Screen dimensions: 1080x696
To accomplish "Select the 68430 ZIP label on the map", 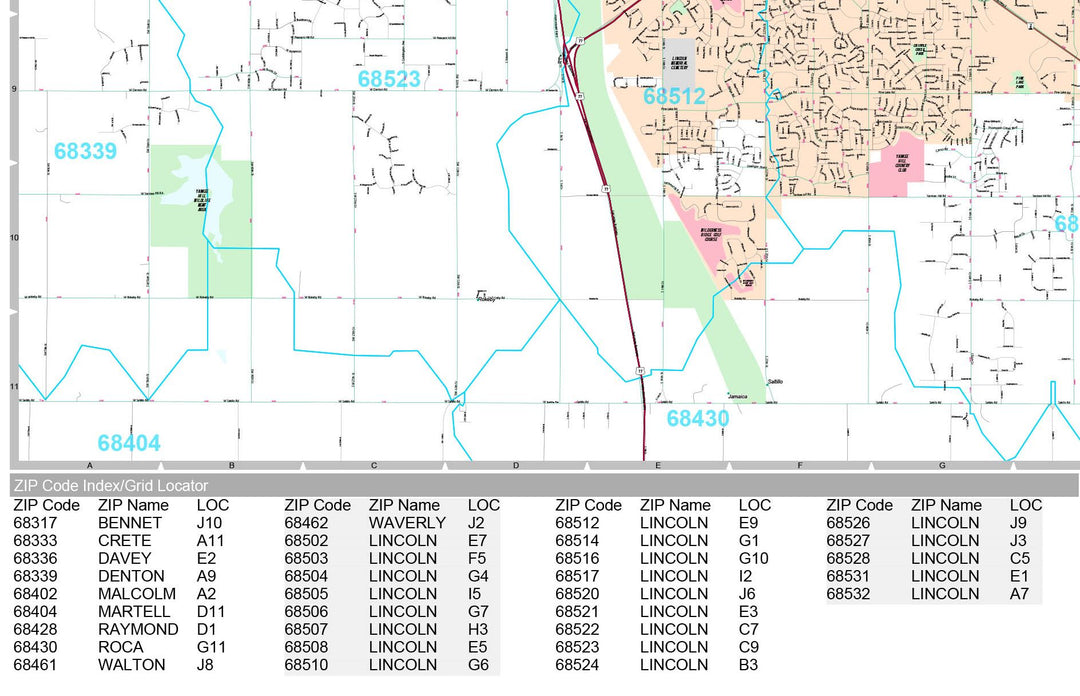I will pyautogui.click(x=698, y=419).
